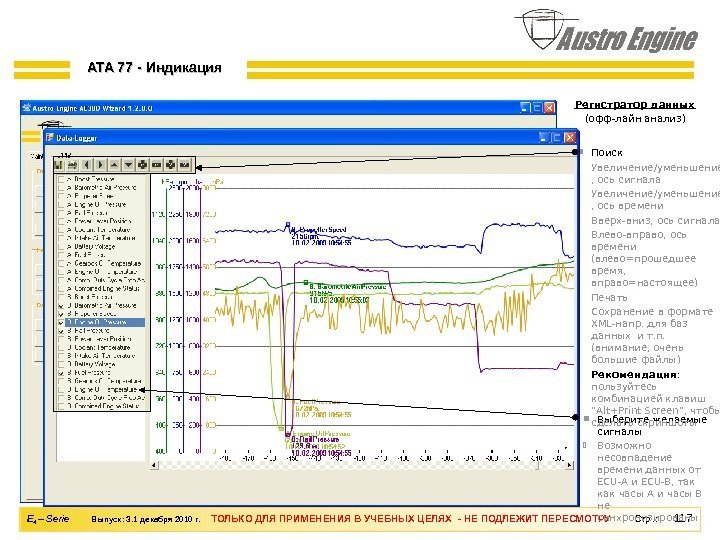Move signal axis down with down-arrow icon
This screenshot has width=720, height=540.
click(x=128, y=164)
